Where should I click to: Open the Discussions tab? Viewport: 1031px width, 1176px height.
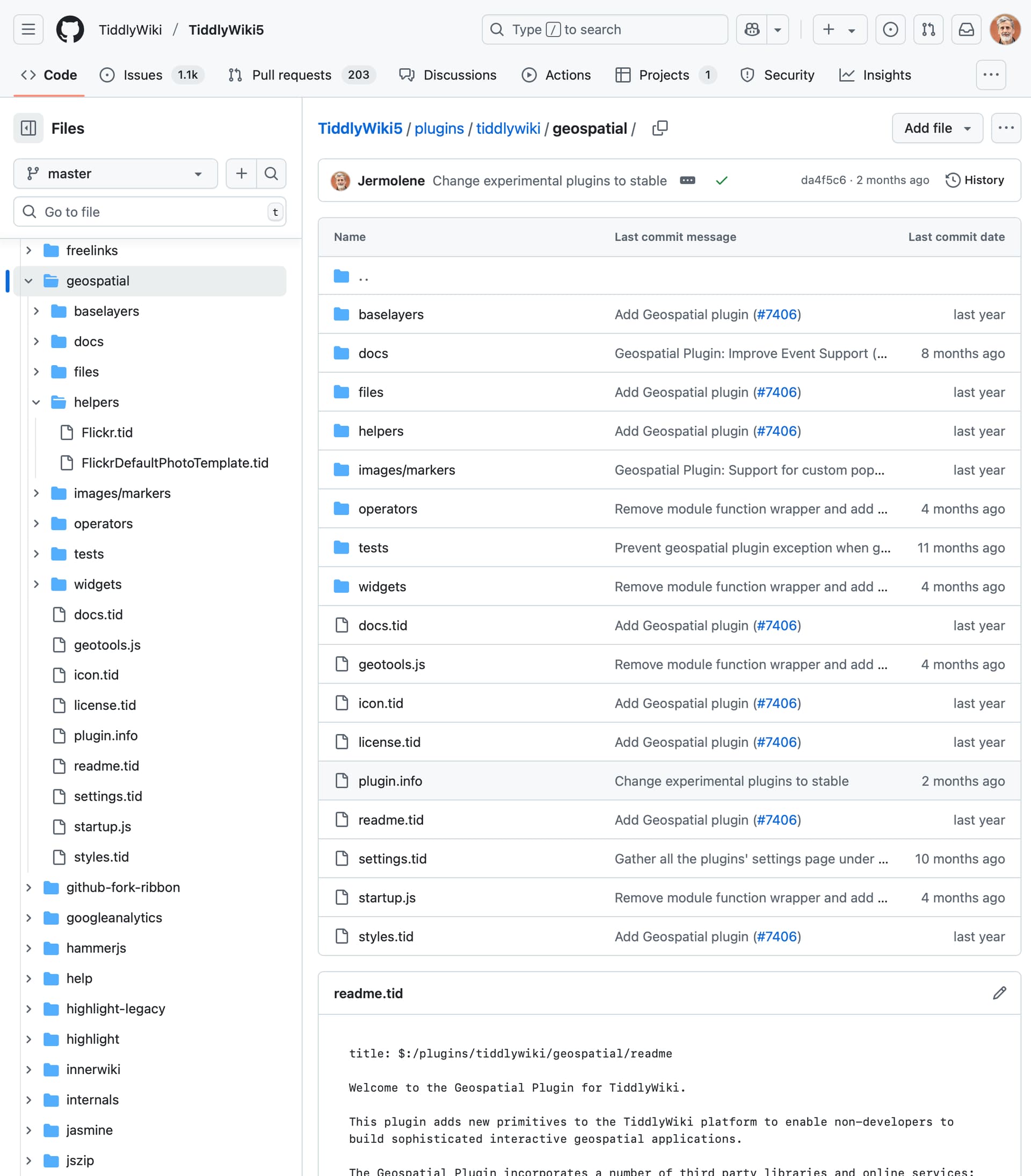(x=448, y=75)
